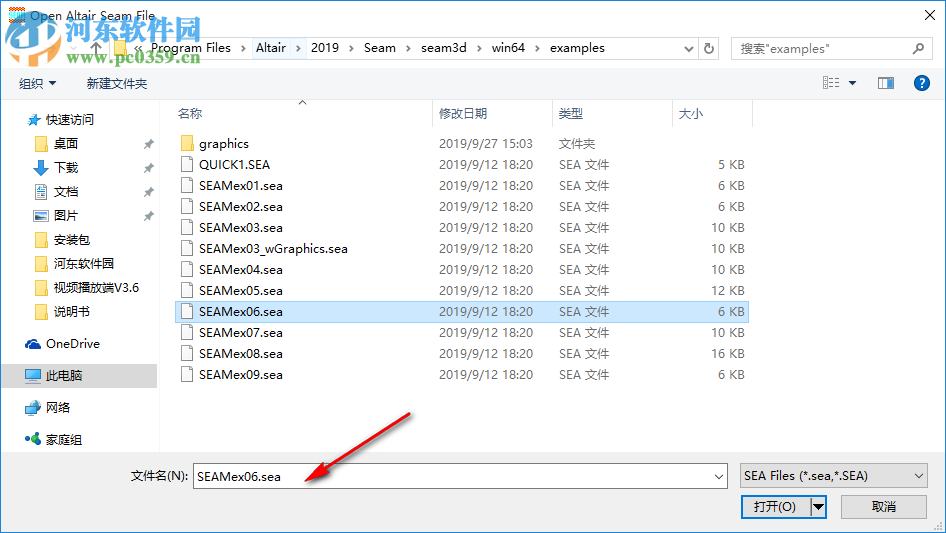Viewport: 946px width, 533px height.
Task: Unpin 文档 pin icon
Action: [x=148, y=192]
